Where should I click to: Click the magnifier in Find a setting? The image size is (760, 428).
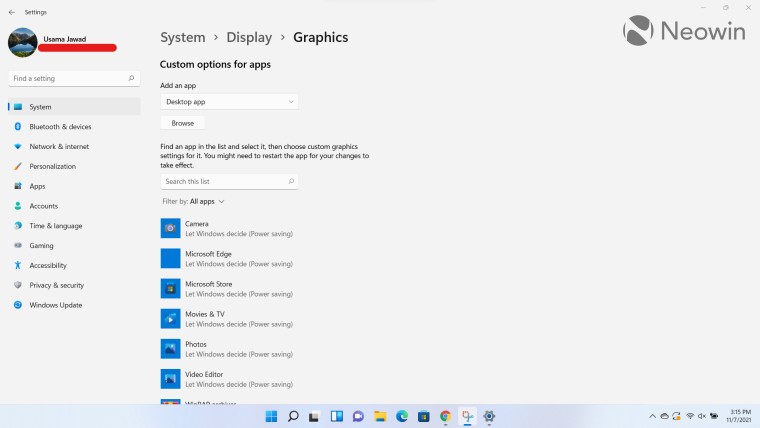pyautogui.click(x=131, y=78)
